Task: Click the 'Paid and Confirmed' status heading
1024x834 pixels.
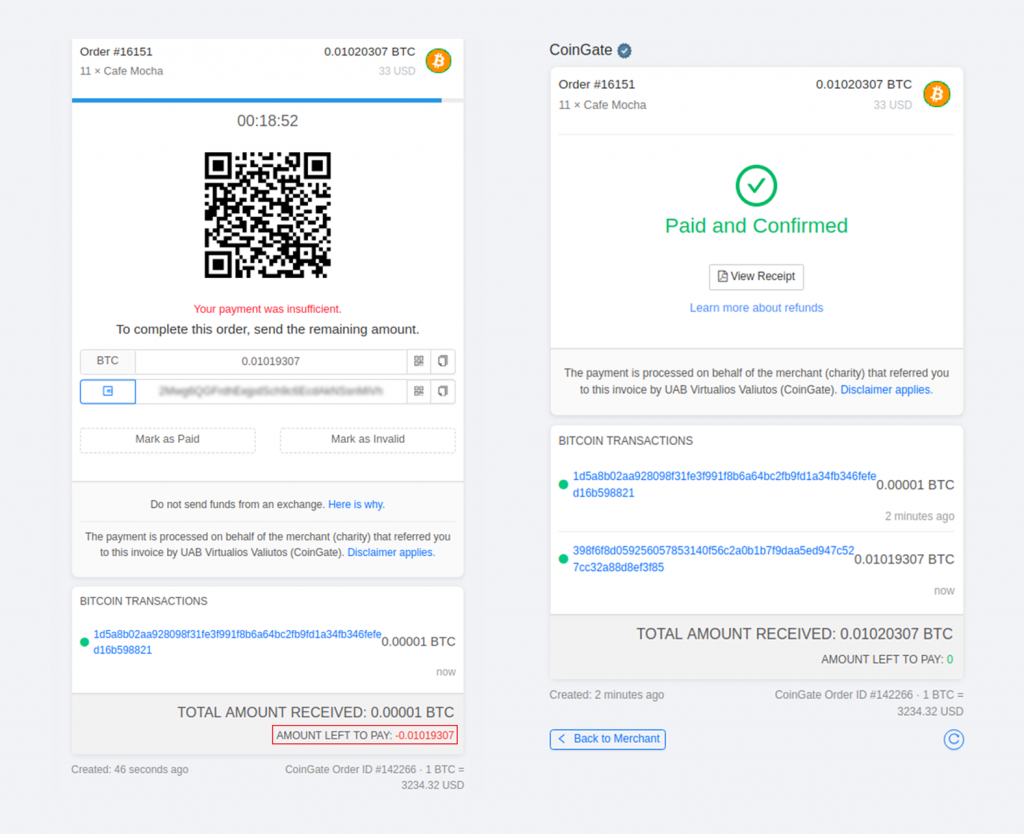Action: 756,226
